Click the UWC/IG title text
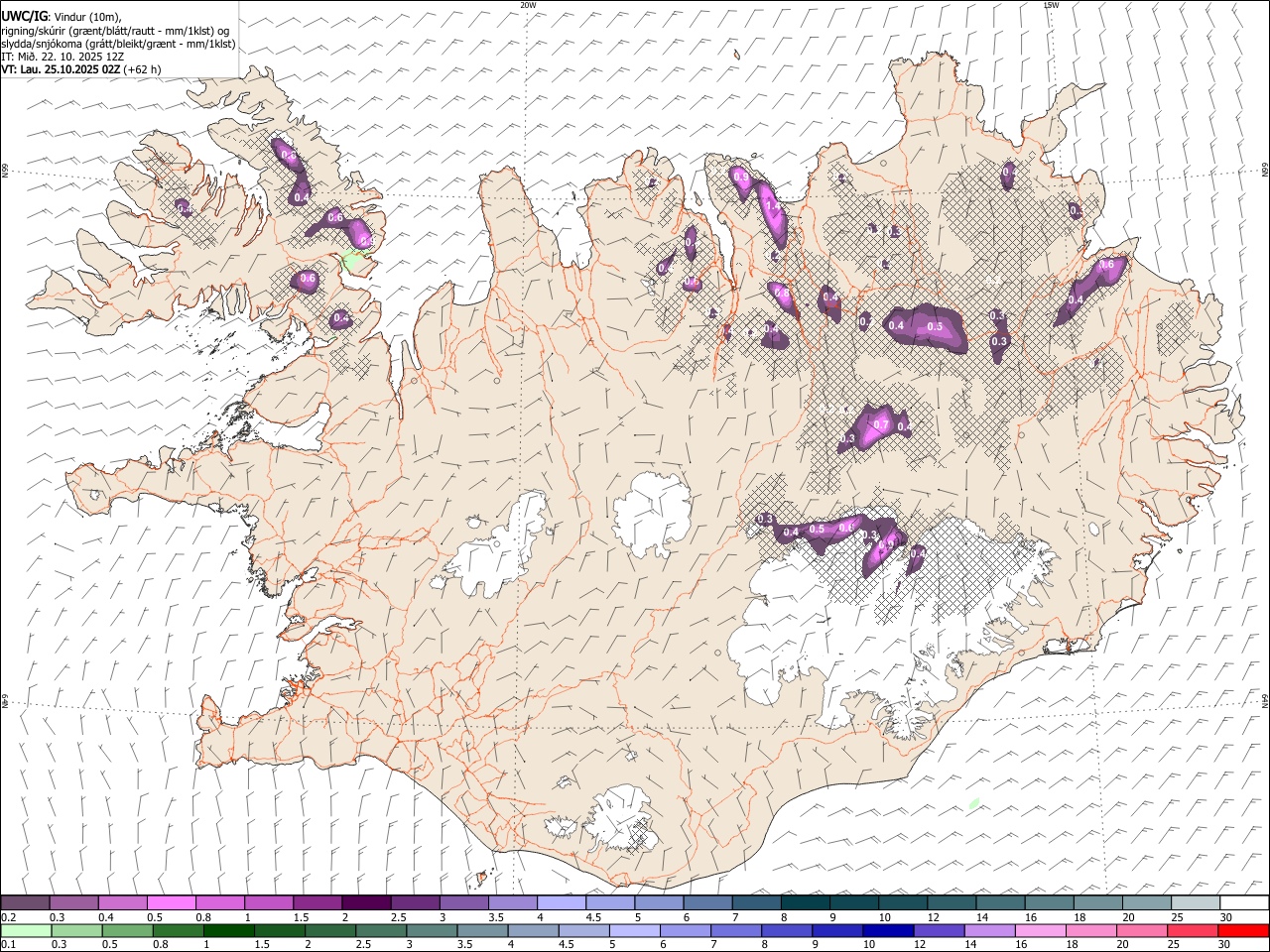The height and width of the screenshot is (952, 1270). (x=24, y=15)
